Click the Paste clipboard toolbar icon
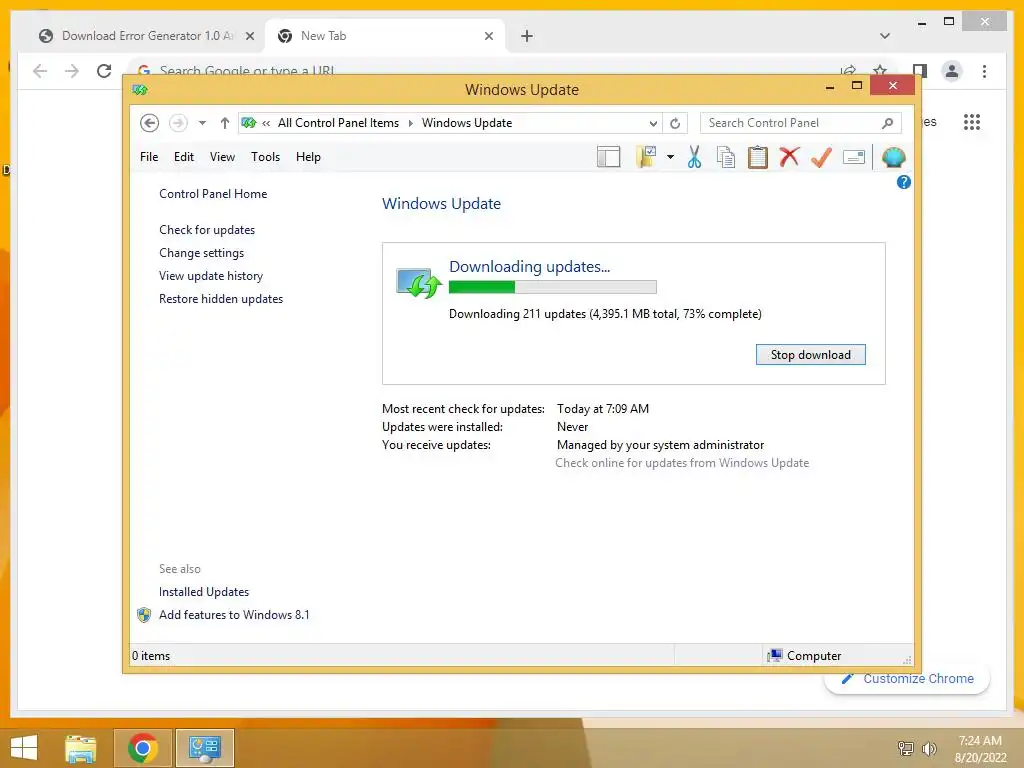 (758, 157)
